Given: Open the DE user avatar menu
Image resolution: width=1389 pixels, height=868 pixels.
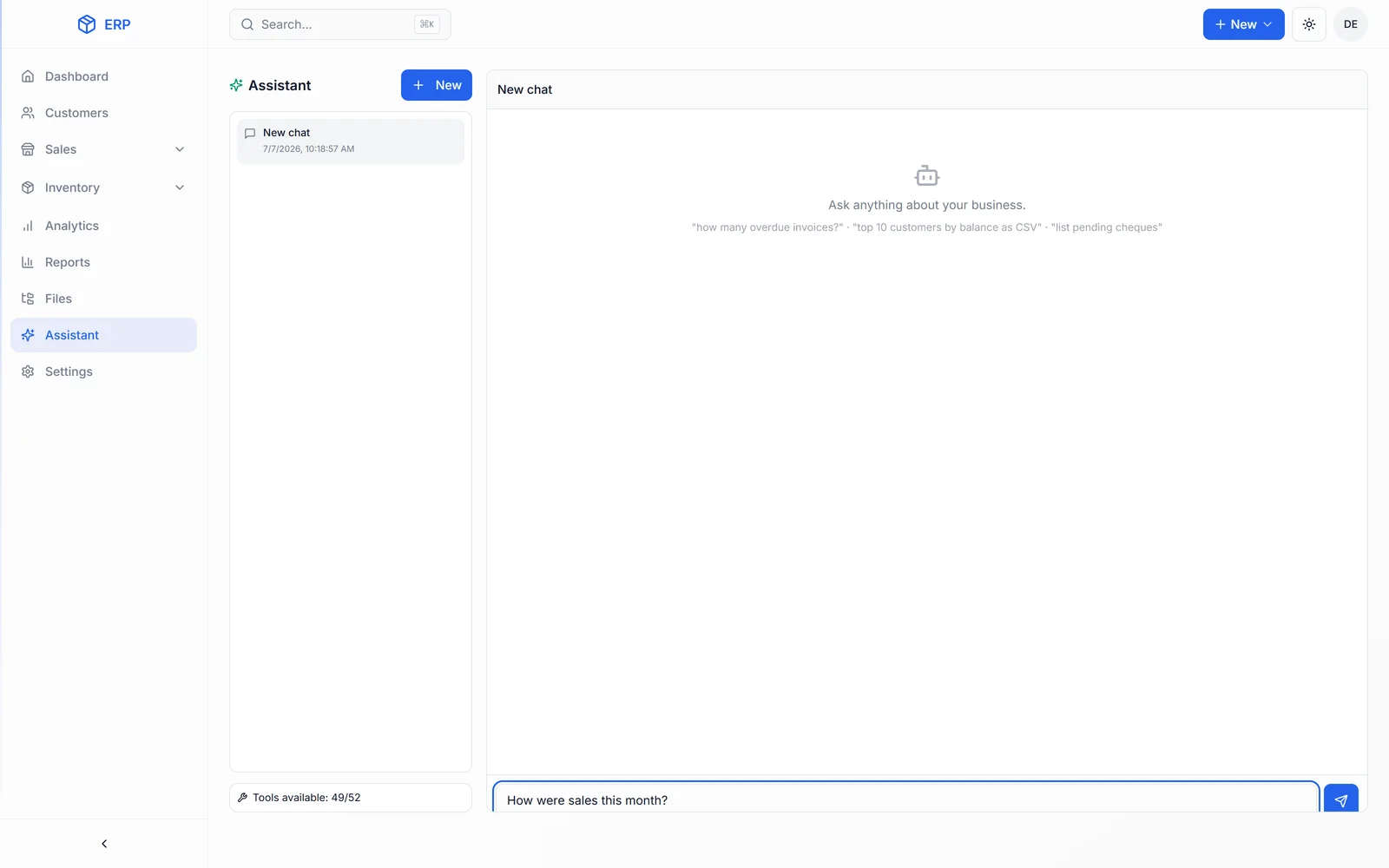Looking at the screenshot, I should [x=1350, y=24].
